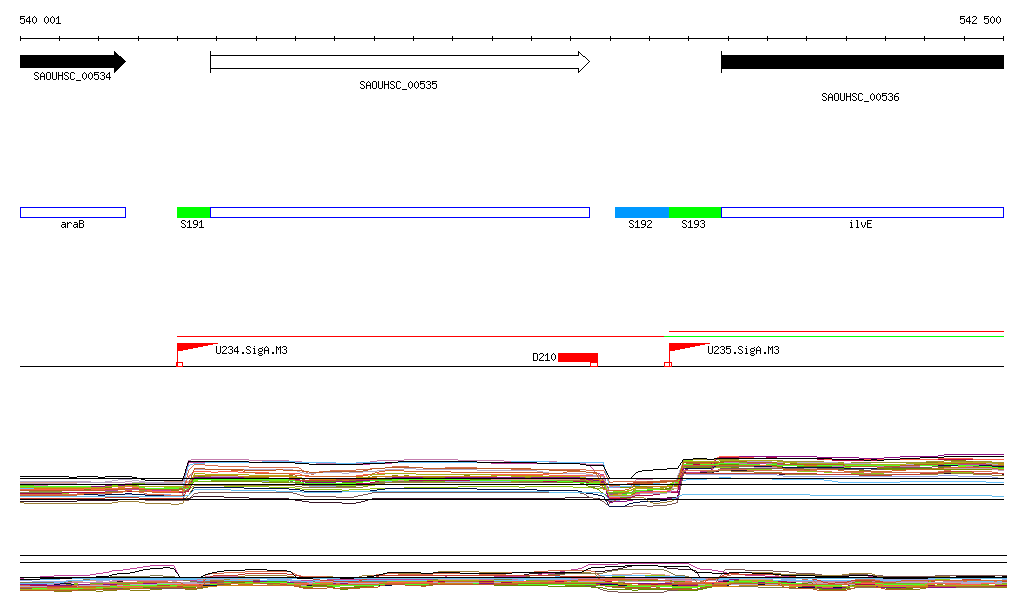Select the blue S192 segment
1024x611 pixels.
[x=641, y=212]
